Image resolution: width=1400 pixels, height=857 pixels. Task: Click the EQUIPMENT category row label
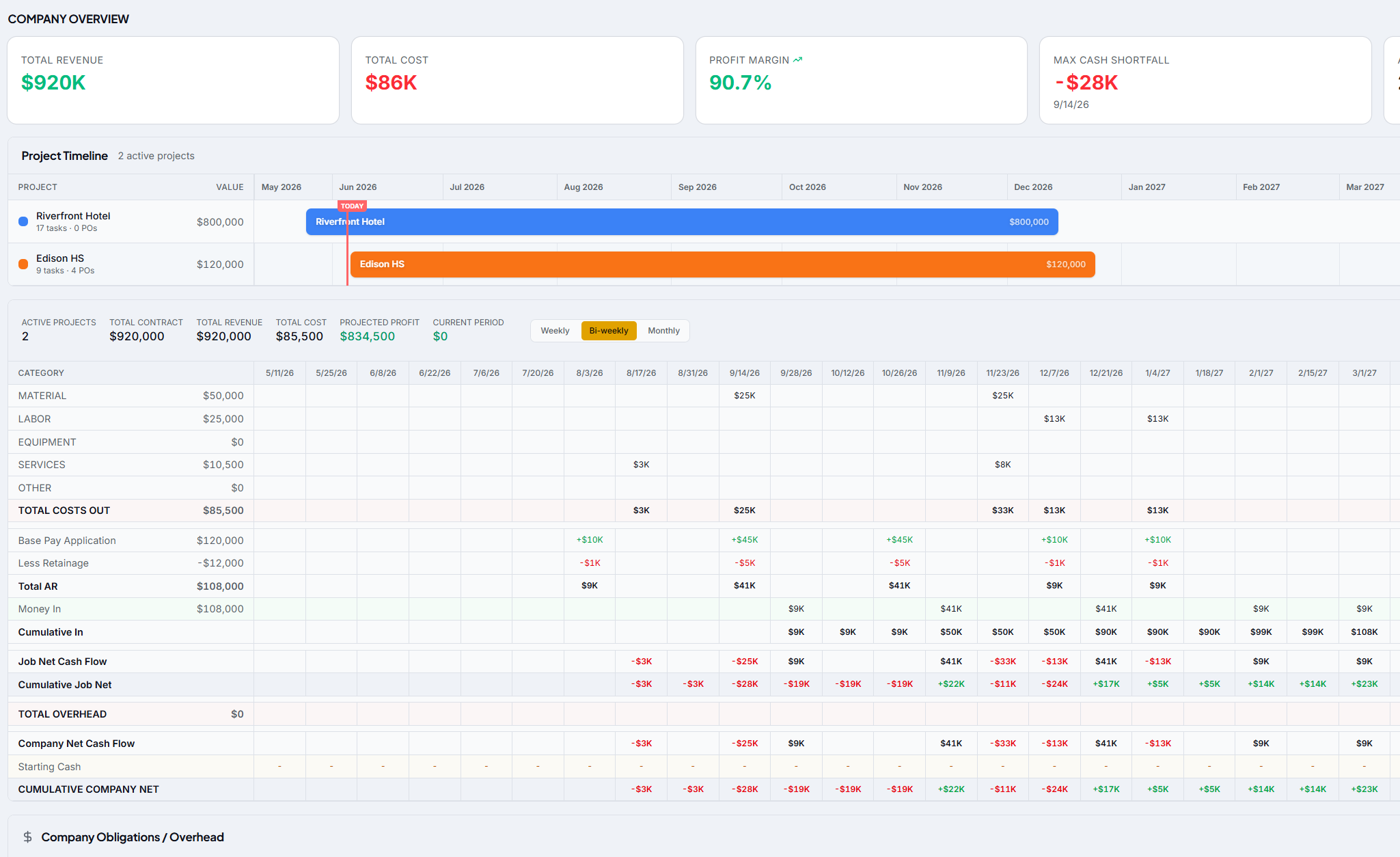47,442
